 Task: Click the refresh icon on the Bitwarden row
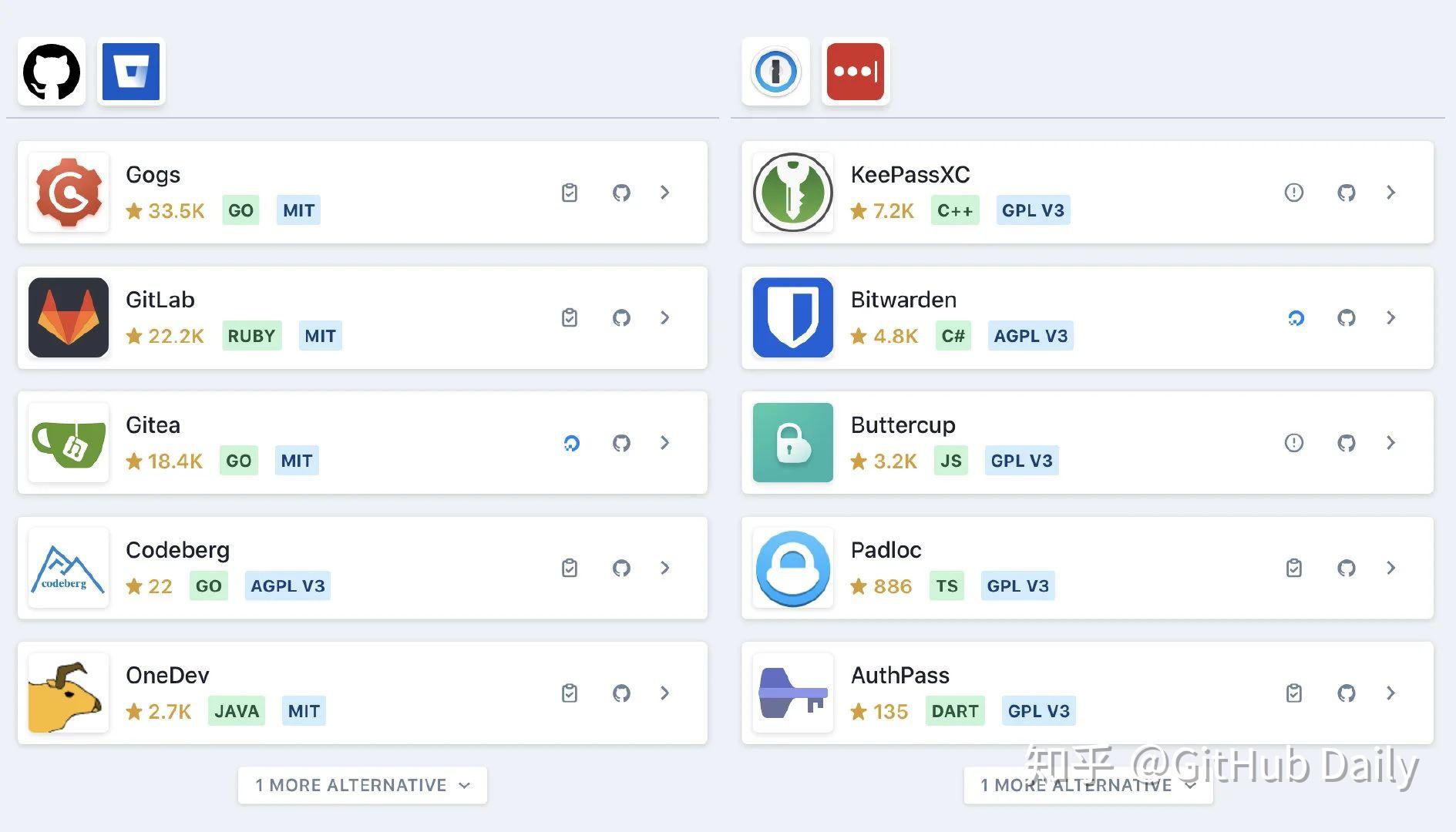click(1296, 317)
